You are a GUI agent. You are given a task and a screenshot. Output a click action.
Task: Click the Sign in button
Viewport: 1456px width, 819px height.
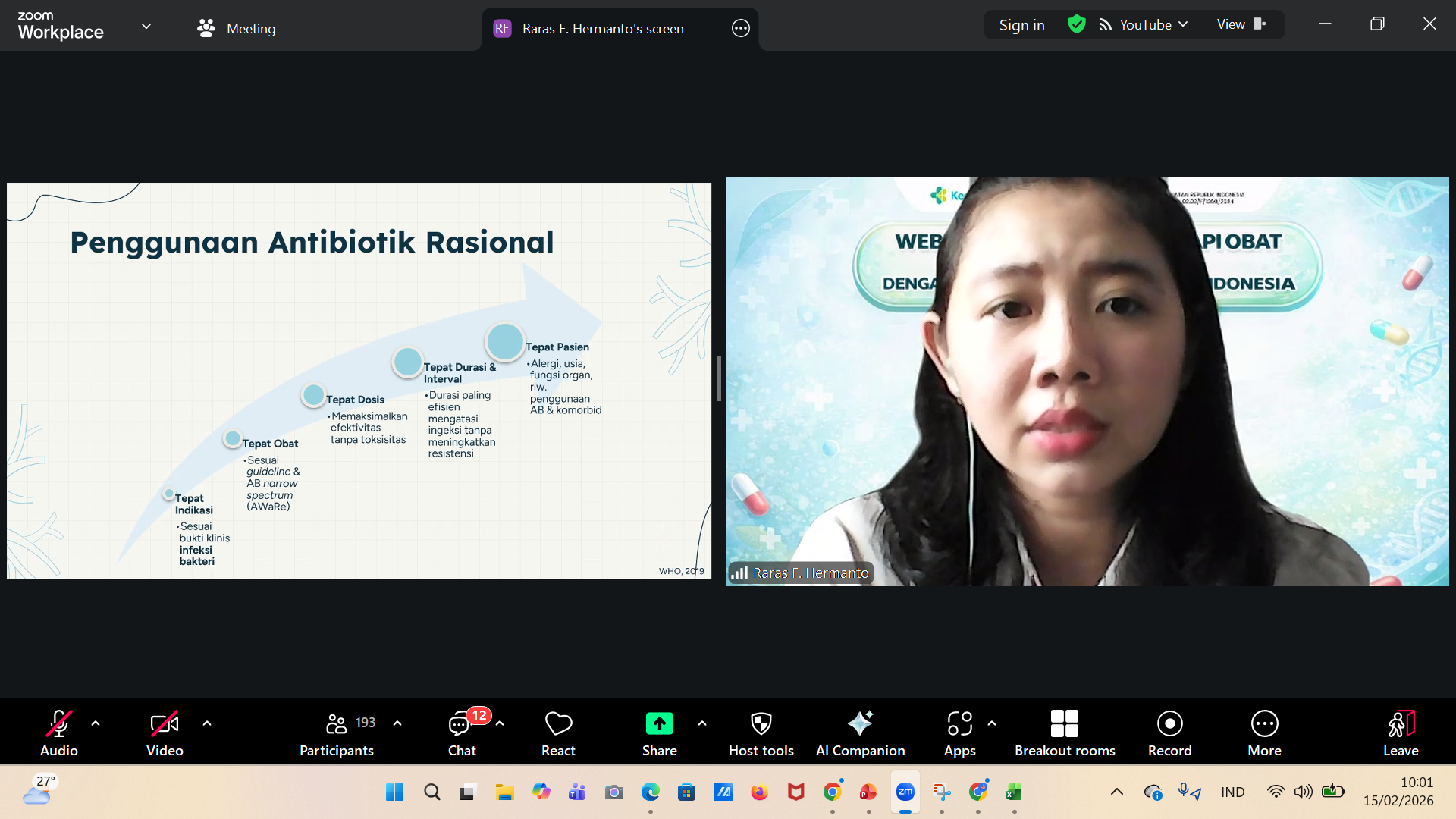[x=1021, y=25]
